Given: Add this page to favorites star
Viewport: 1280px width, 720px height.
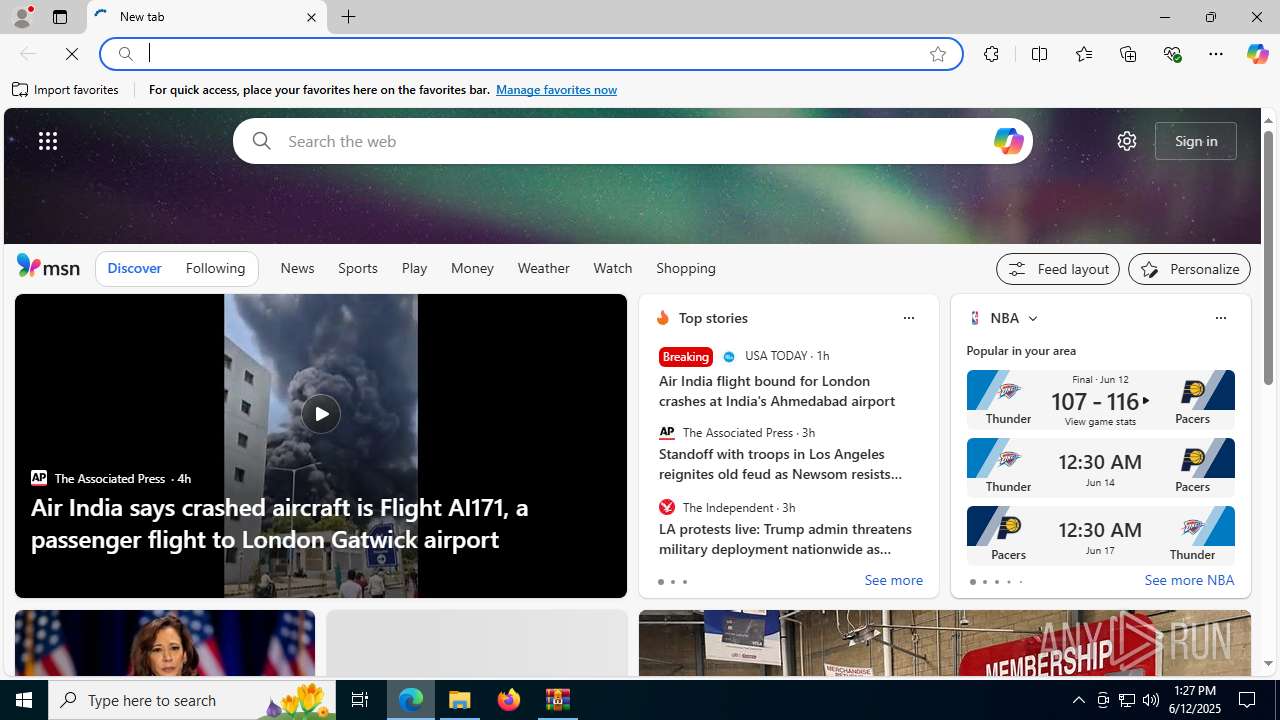Looking at the screenshot, I should click(x=938, y=54).
